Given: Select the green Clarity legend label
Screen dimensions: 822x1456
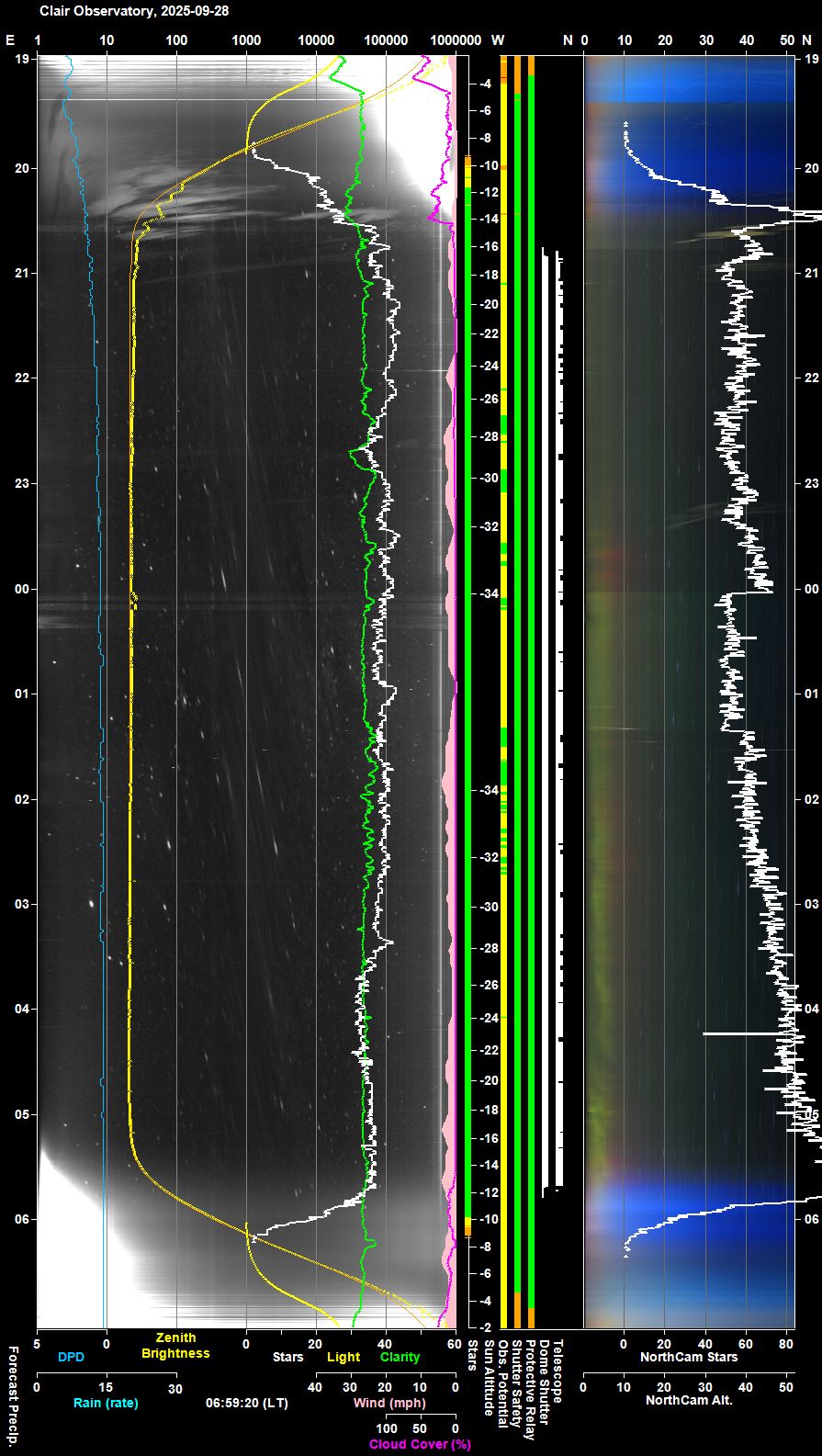Looking at the screenshot, I should pos(400,1357).
